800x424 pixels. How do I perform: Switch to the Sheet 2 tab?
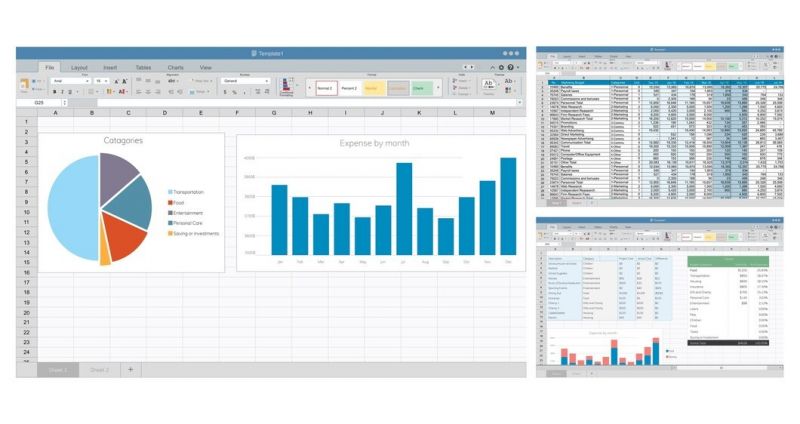98,369
